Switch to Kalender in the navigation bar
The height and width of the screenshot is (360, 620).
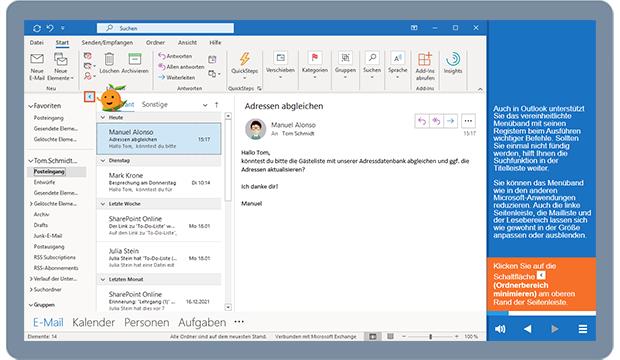click(93, 322)
